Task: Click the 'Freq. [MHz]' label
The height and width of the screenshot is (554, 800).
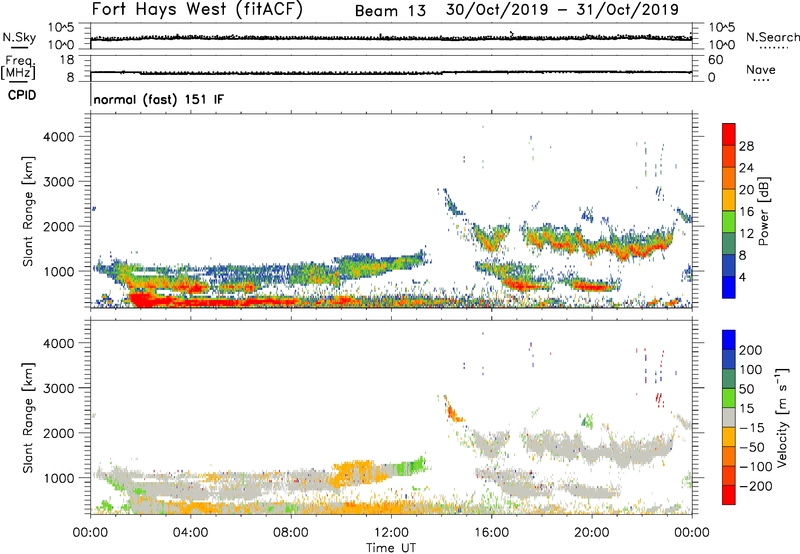Action: point(19,67)
